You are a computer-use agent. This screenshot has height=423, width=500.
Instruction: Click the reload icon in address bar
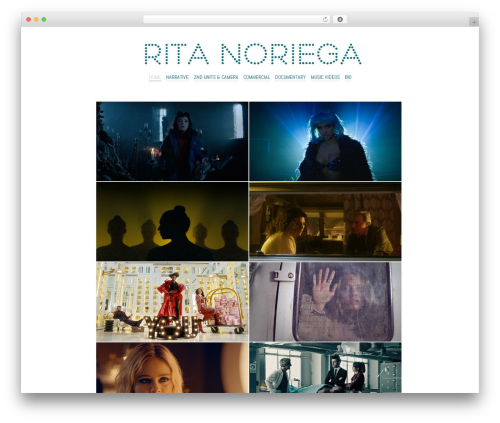point(325,19)
